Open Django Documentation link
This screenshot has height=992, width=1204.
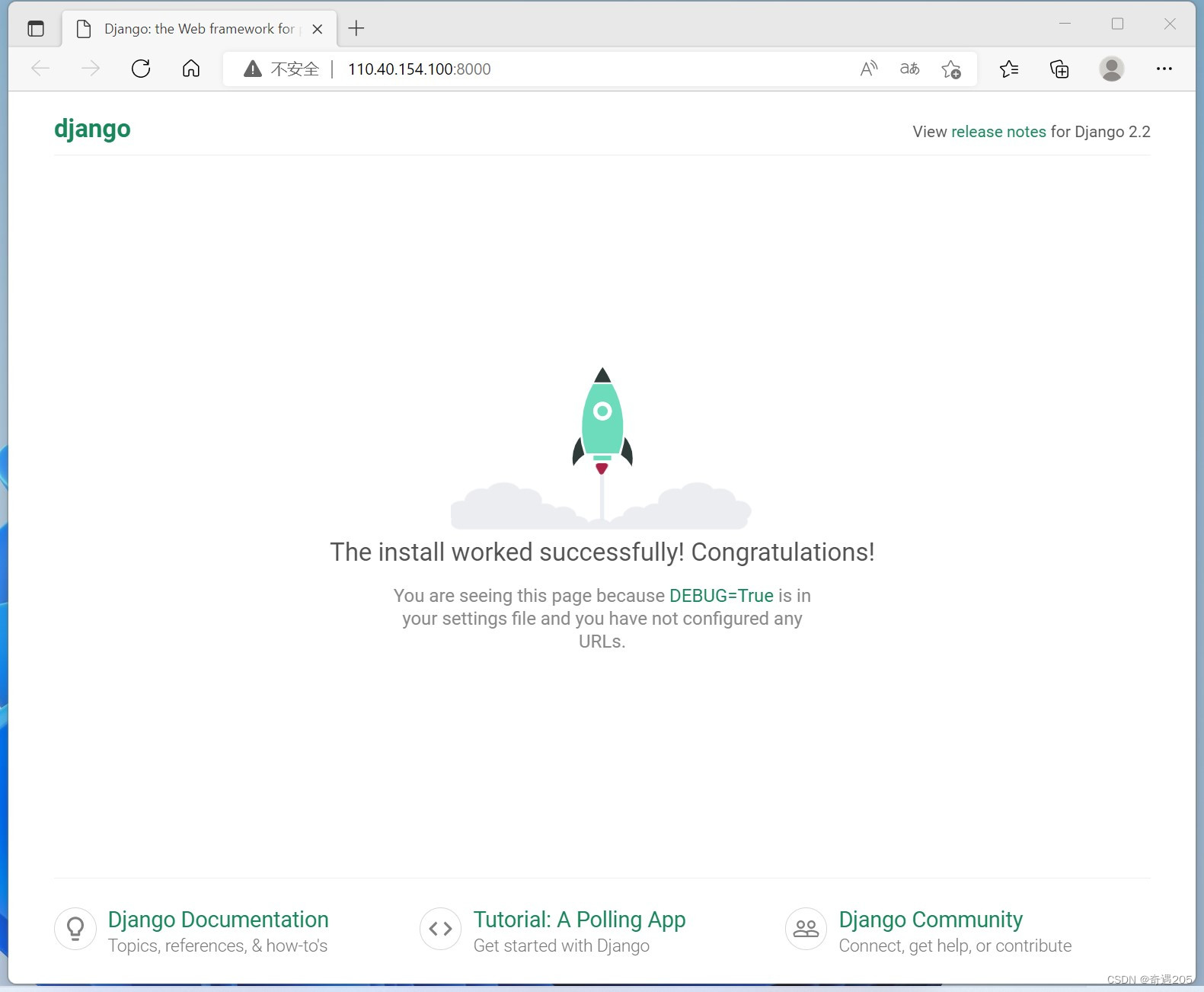tap(218, 920)
